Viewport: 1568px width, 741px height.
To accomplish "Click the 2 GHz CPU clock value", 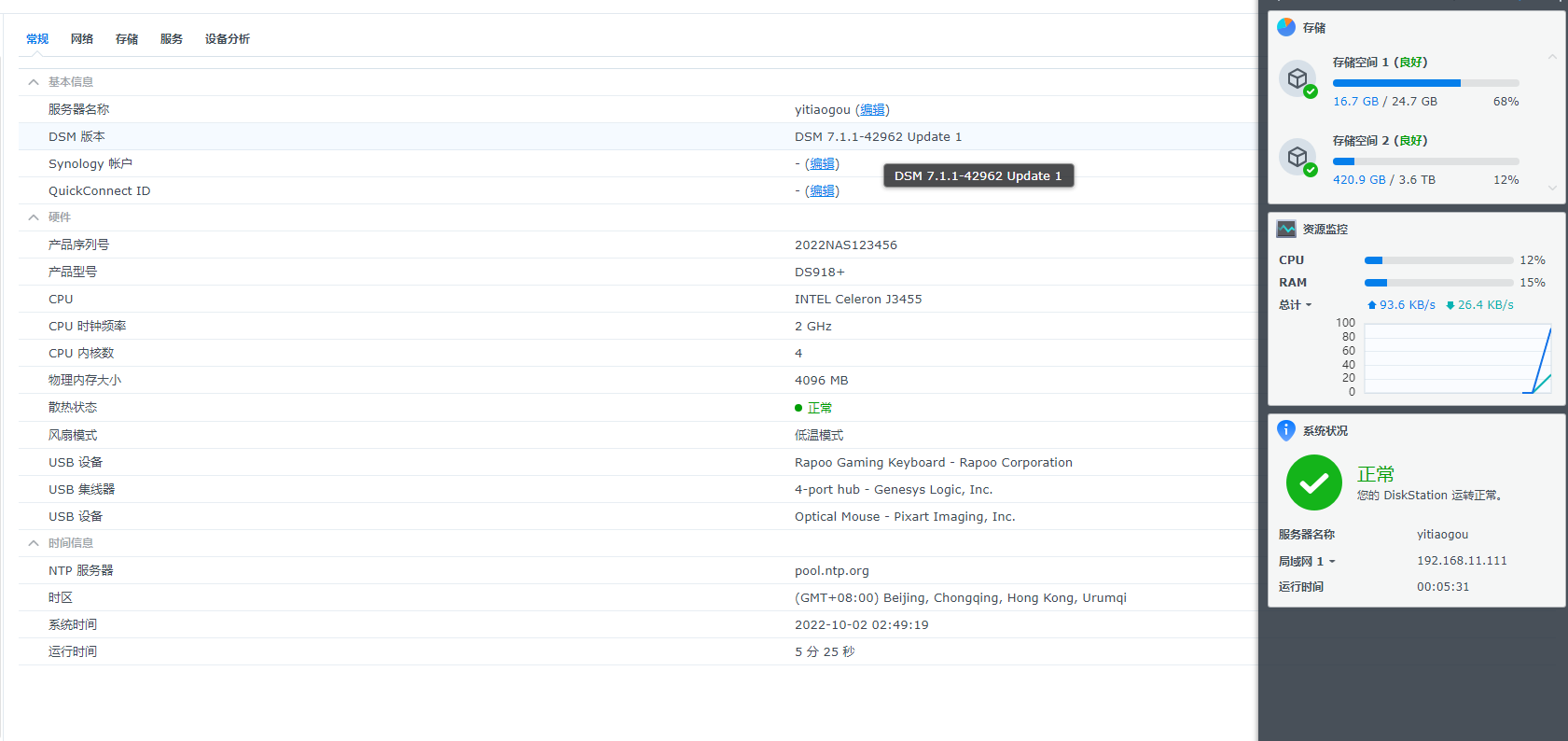I will point(813,326).
